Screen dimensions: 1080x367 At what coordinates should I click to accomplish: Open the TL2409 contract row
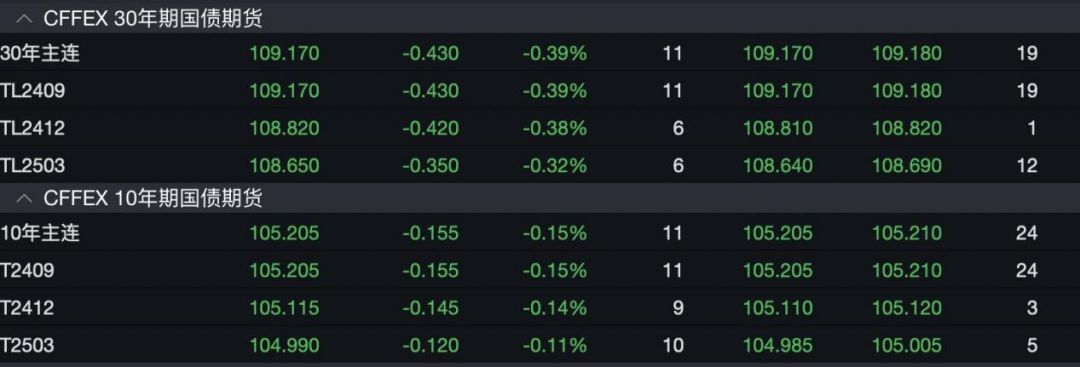coord(540,90)
